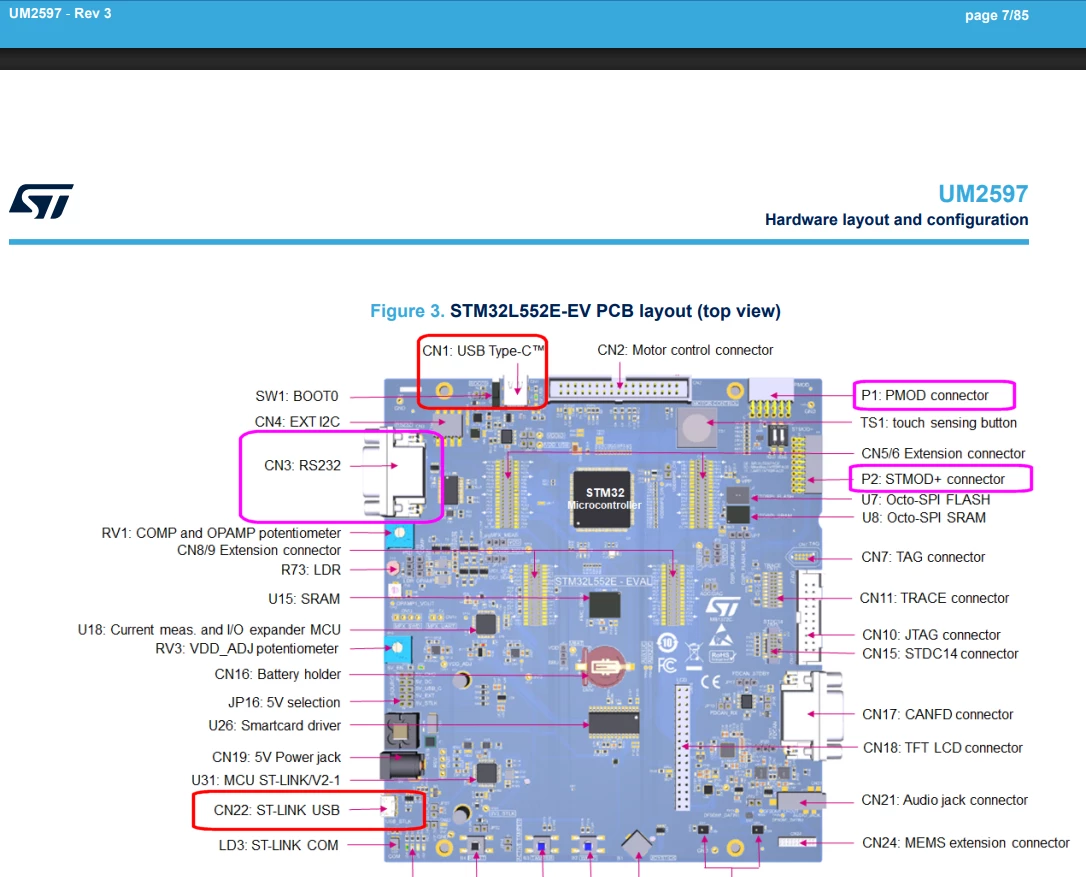The width and height of the screenshot is (1086, 877).
Task: Click 'JP16: 5V selection' label
Action: pos(284,702)
